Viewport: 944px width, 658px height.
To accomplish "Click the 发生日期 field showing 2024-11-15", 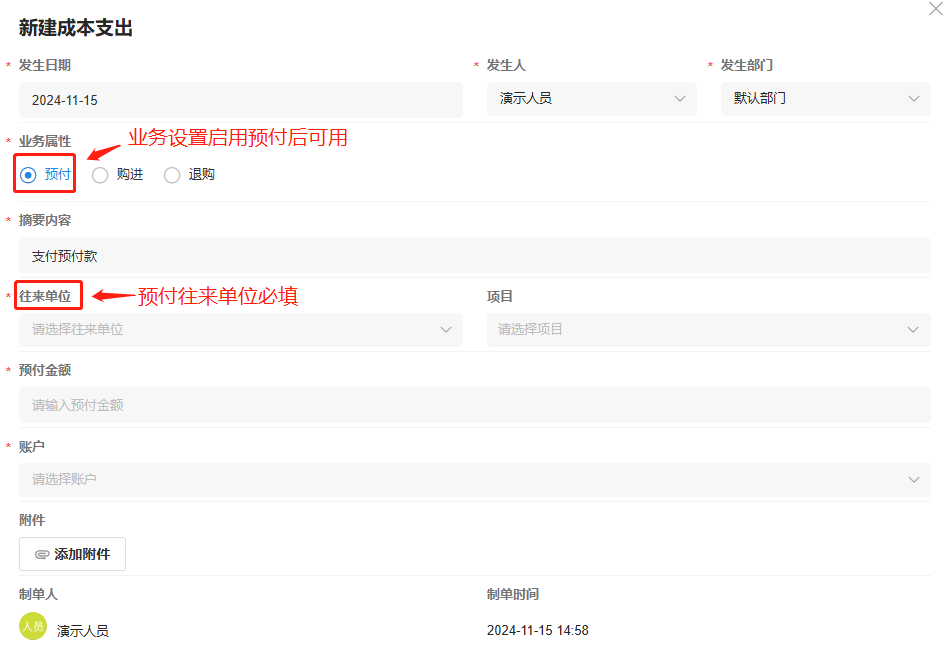I will 240,100.
